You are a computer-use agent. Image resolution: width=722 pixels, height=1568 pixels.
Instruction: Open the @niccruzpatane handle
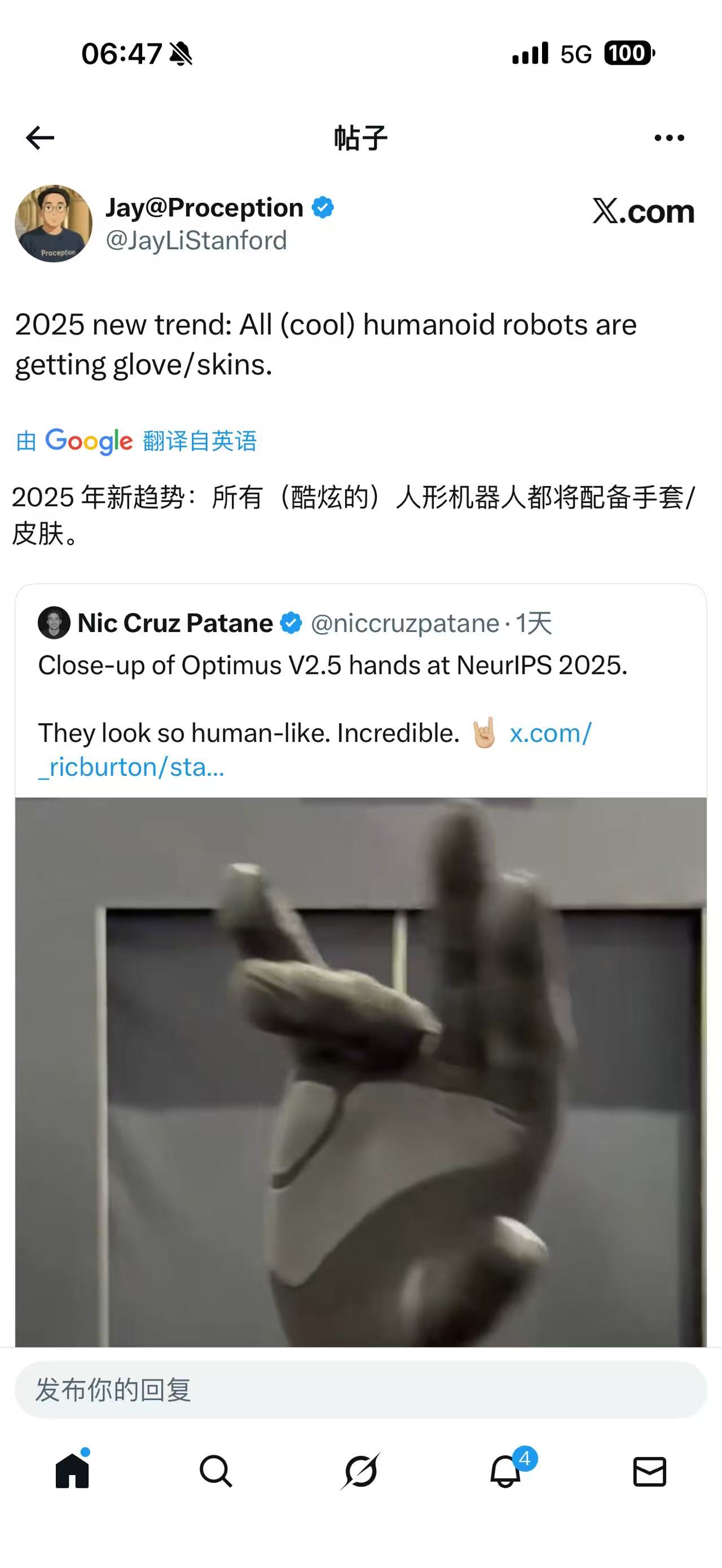[405, 623]
